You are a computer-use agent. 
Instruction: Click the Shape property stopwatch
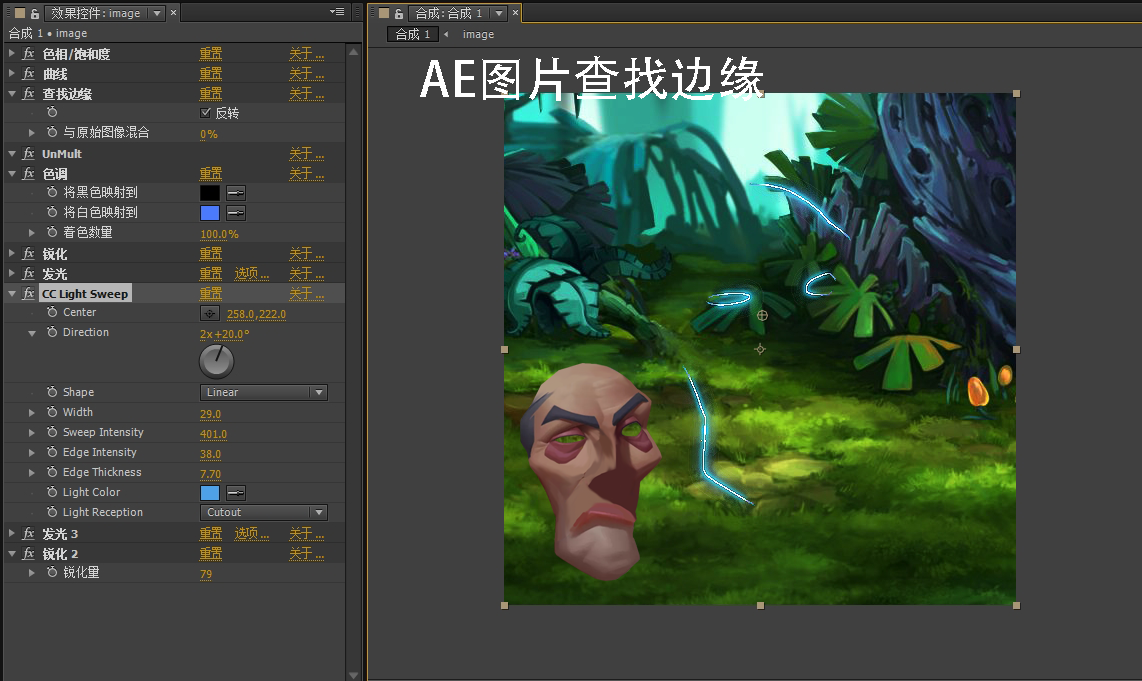click(52, 392)
